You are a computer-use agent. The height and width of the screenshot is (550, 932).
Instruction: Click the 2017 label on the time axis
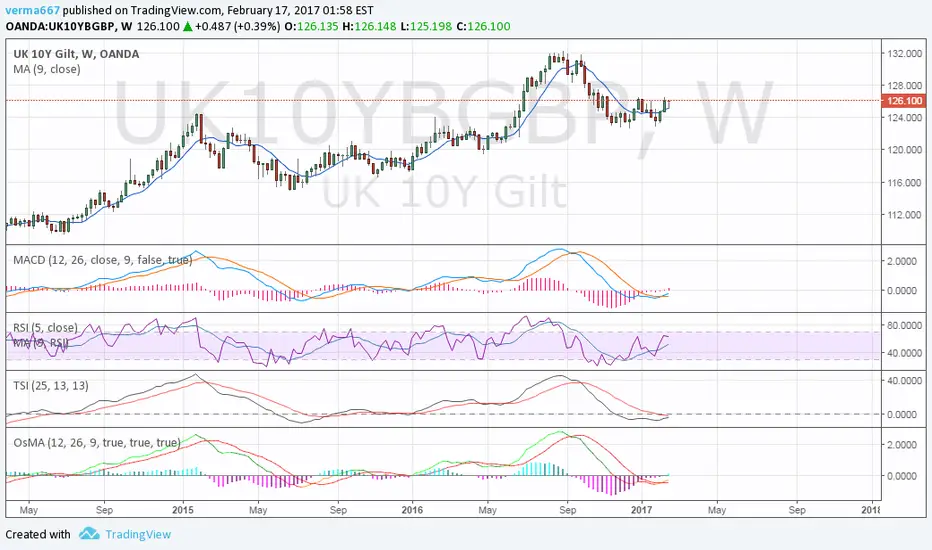(x=642, y=510)
